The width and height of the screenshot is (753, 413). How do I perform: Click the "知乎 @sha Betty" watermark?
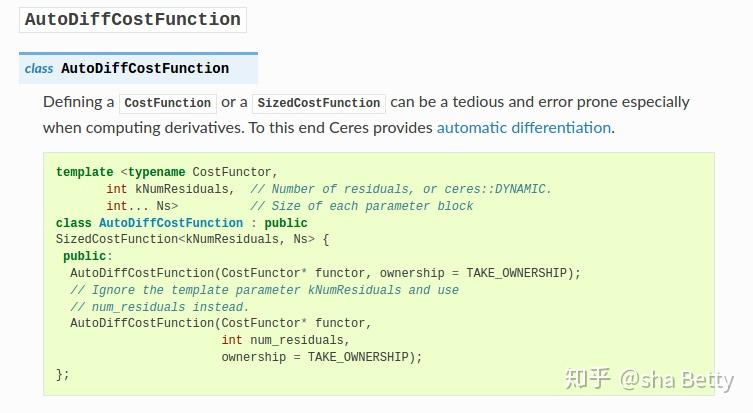[649, 380]
